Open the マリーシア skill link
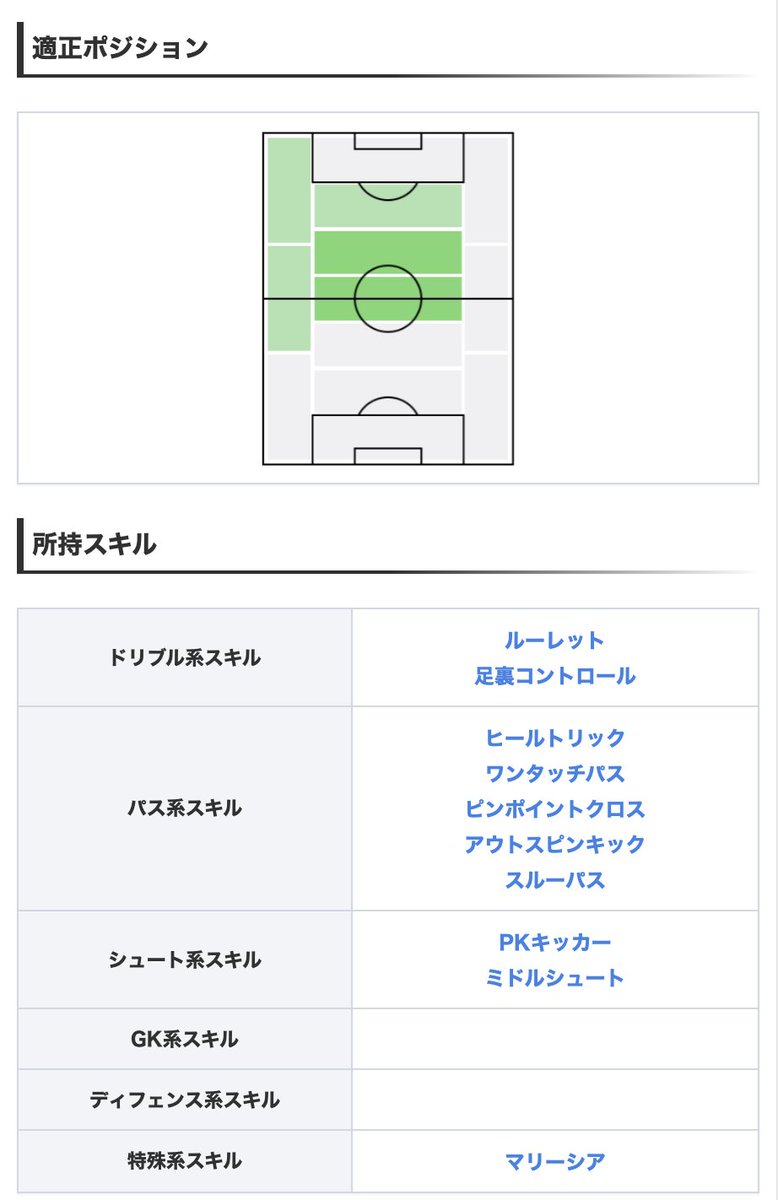The width and height of the screenshot is (778, 1200). (555, 1162)
